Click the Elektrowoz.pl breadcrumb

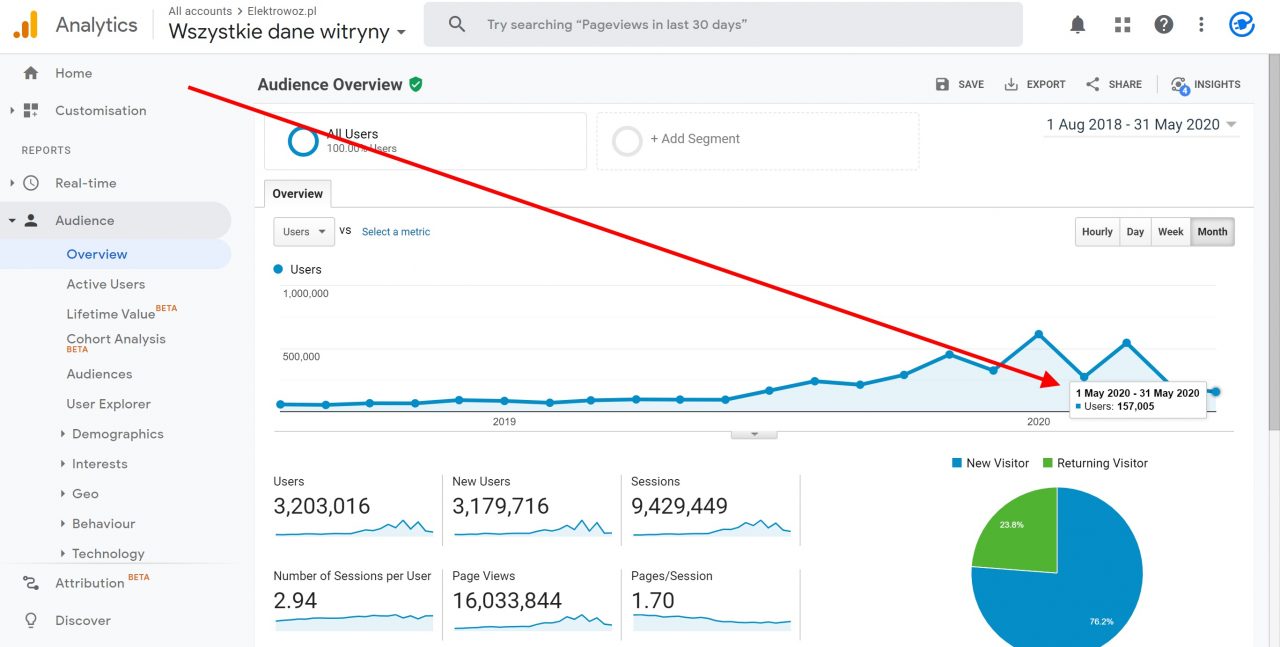[282, 11]
